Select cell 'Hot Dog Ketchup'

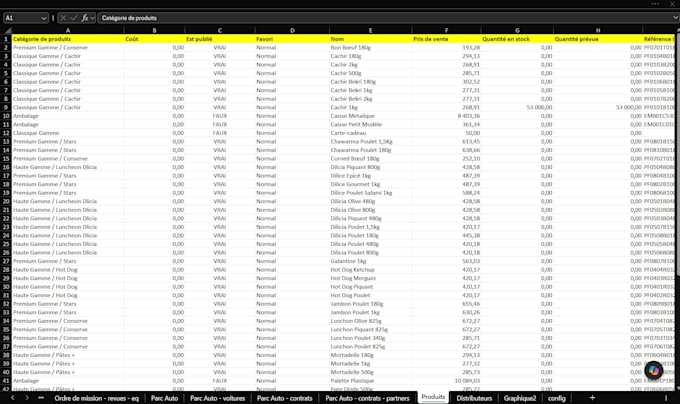click(x=370, y=270)
